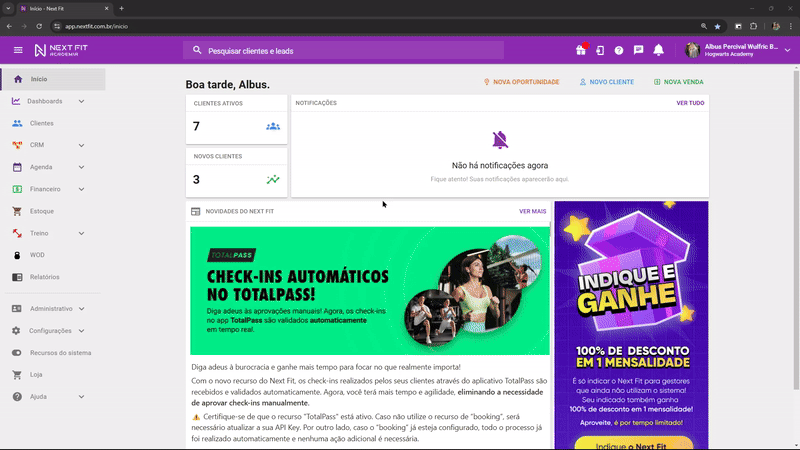Click the Indique o Next Fit button
Screen dimensions: 800x450
pyautogui.click(x=634, y=444)
